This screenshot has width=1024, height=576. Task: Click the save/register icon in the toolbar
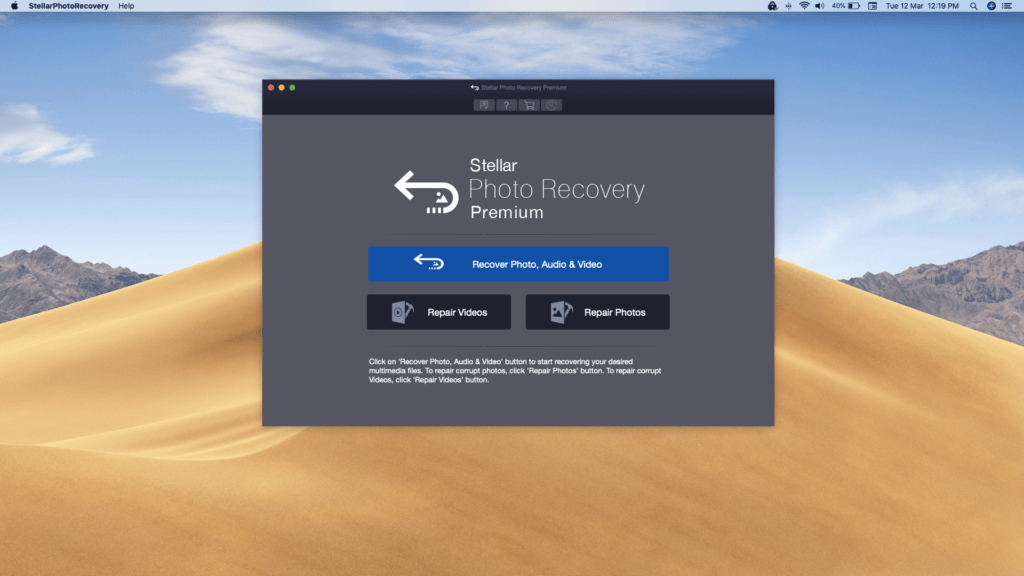[x=483, y=105]
